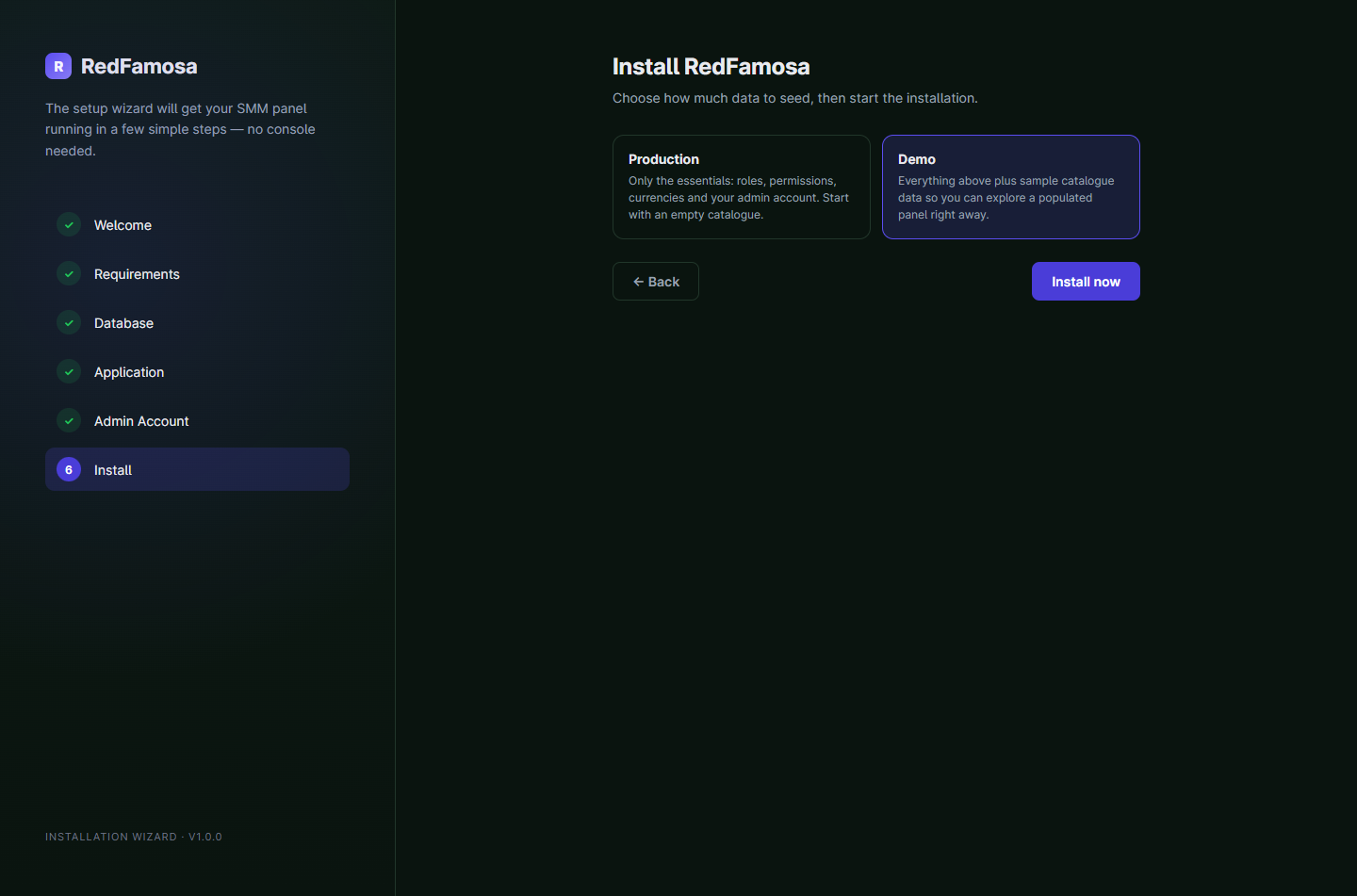Click the setup wizard description paragraph
The width and height of the screenshot is (1357, 896).
(x=181, y=130)
